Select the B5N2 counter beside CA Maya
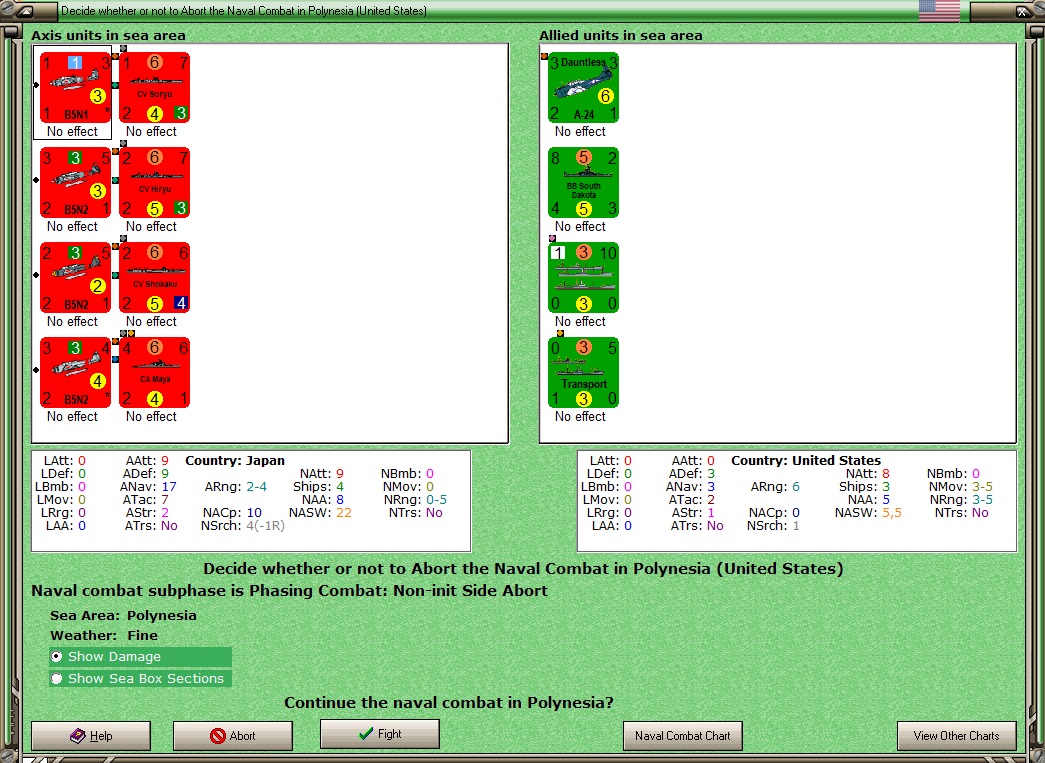1045x763 pixels. tap(75, 373)
